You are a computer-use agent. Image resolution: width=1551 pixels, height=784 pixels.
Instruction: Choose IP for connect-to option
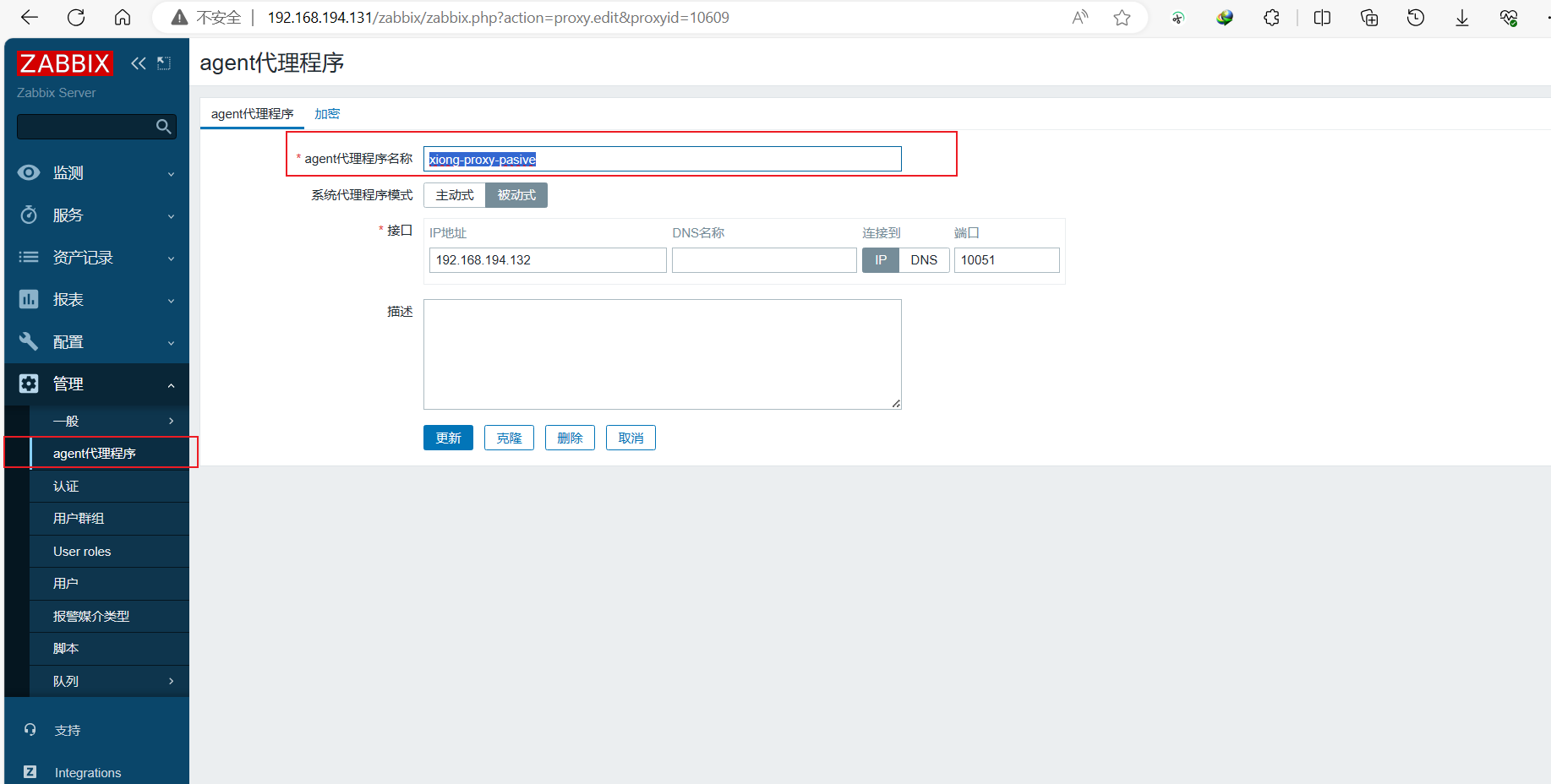tap(881, 260)
